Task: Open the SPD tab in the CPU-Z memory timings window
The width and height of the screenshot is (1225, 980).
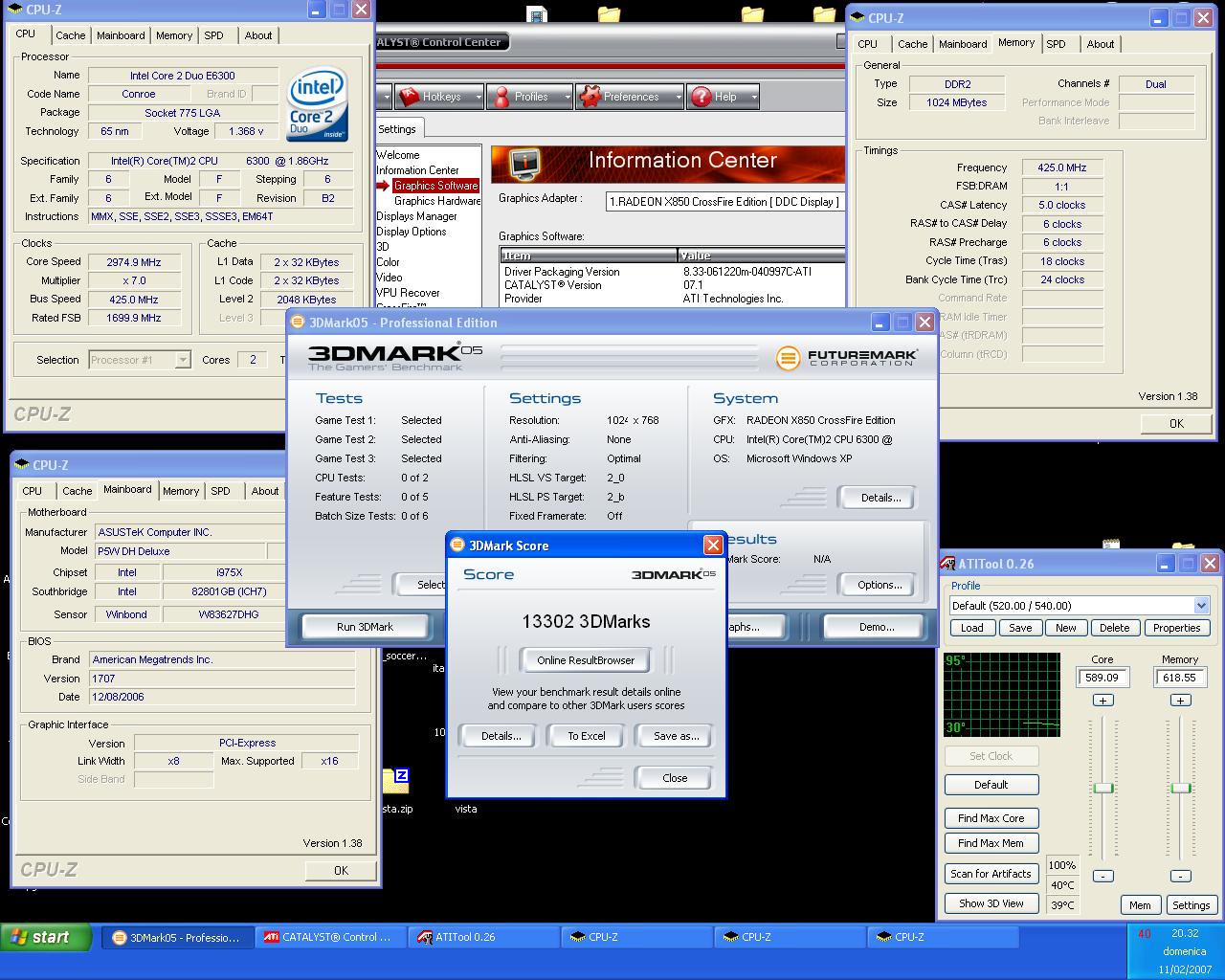Action: (1056, 44)
